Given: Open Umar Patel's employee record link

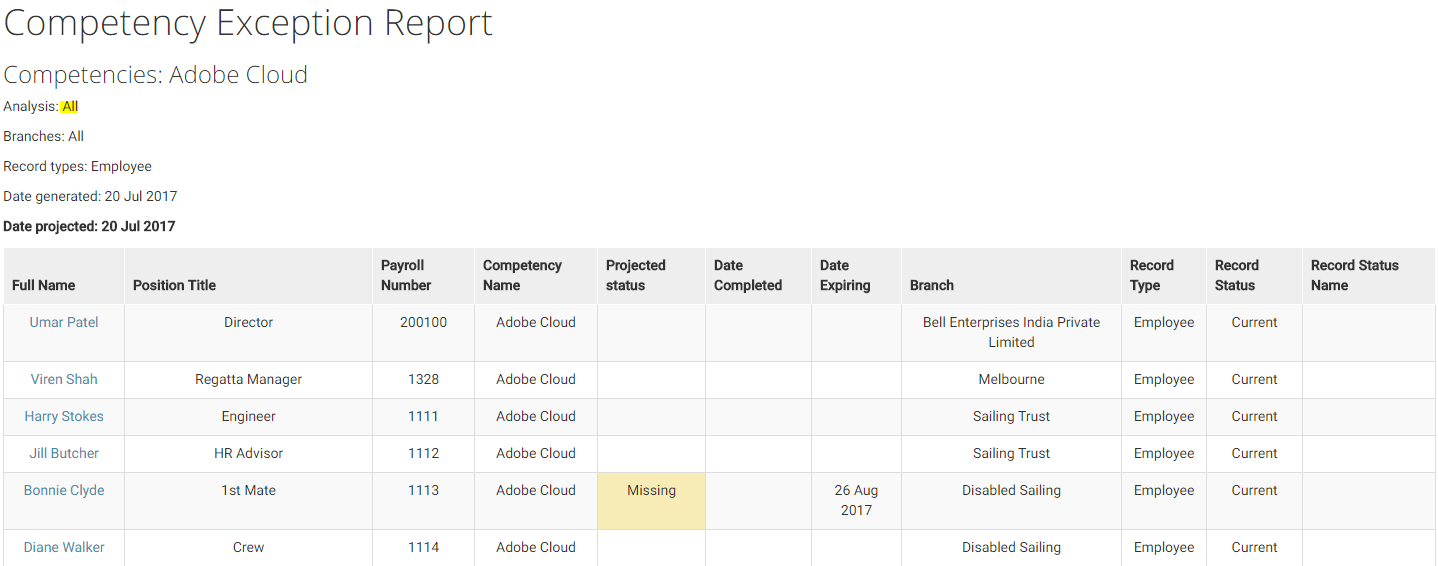Looking at the screenshot, I should coord(64,322).
